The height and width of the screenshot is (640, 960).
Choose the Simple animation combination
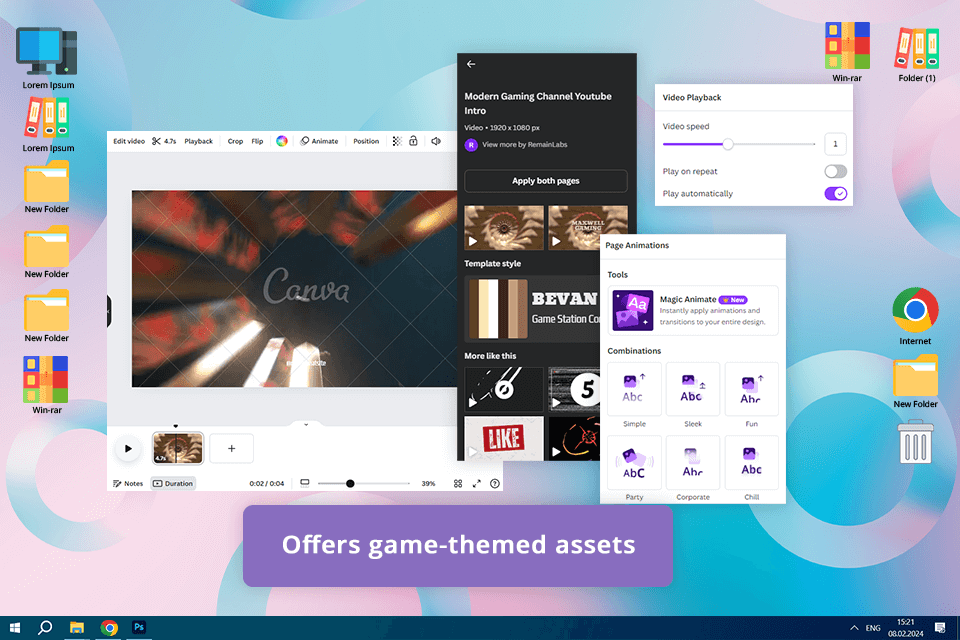(x=634, y=389)
